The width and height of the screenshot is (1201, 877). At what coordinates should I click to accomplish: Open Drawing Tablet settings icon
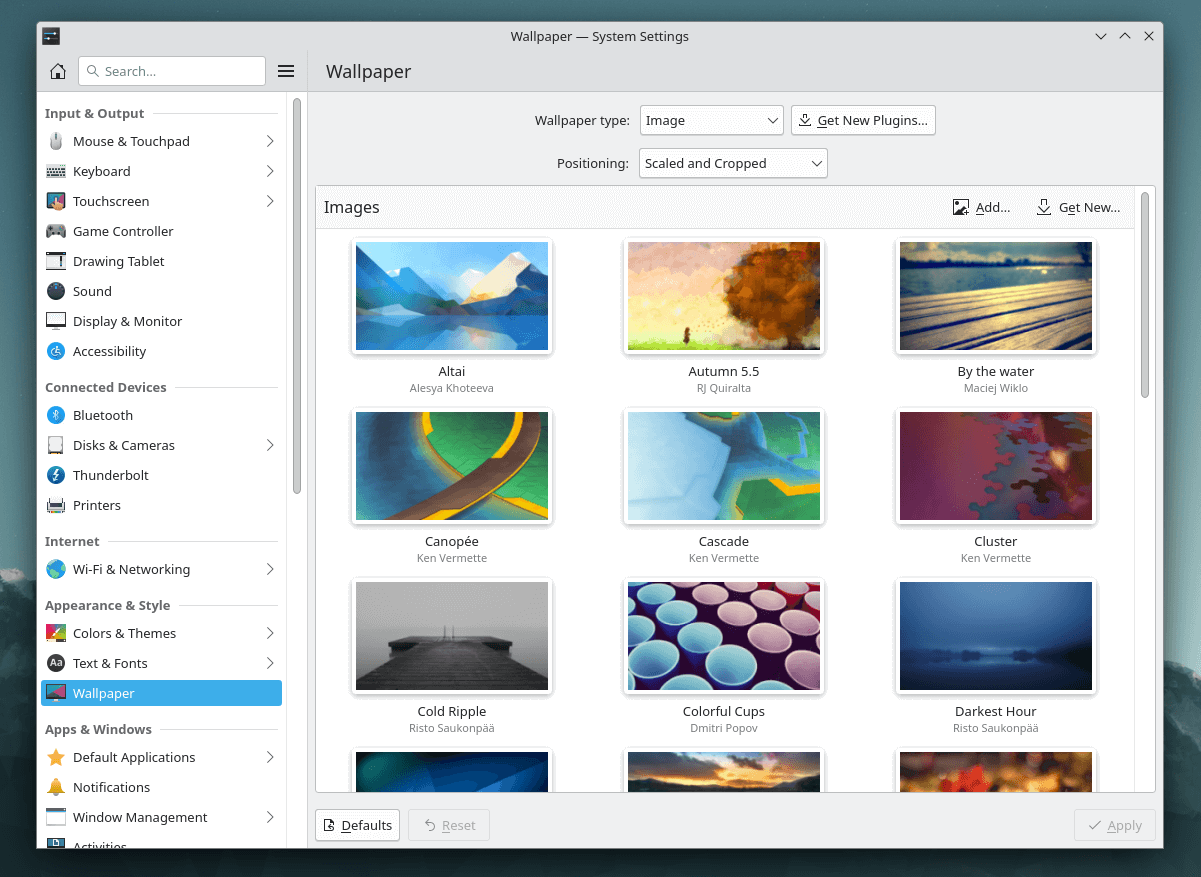[56, 261]
